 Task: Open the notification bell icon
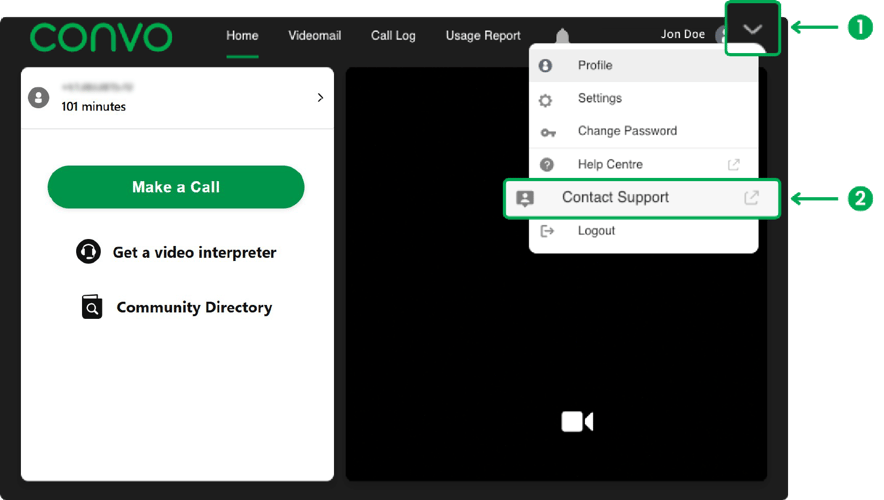point(562,37)
